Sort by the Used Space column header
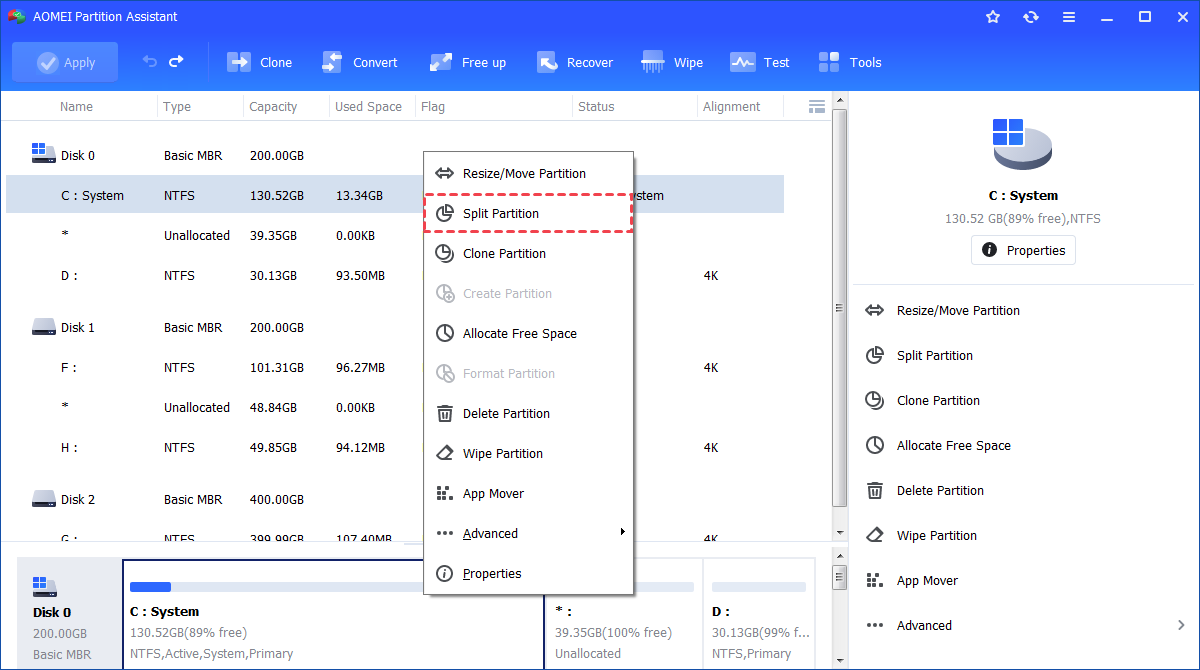The width and height of the screenshot is (1200, 670). [368, 106]
